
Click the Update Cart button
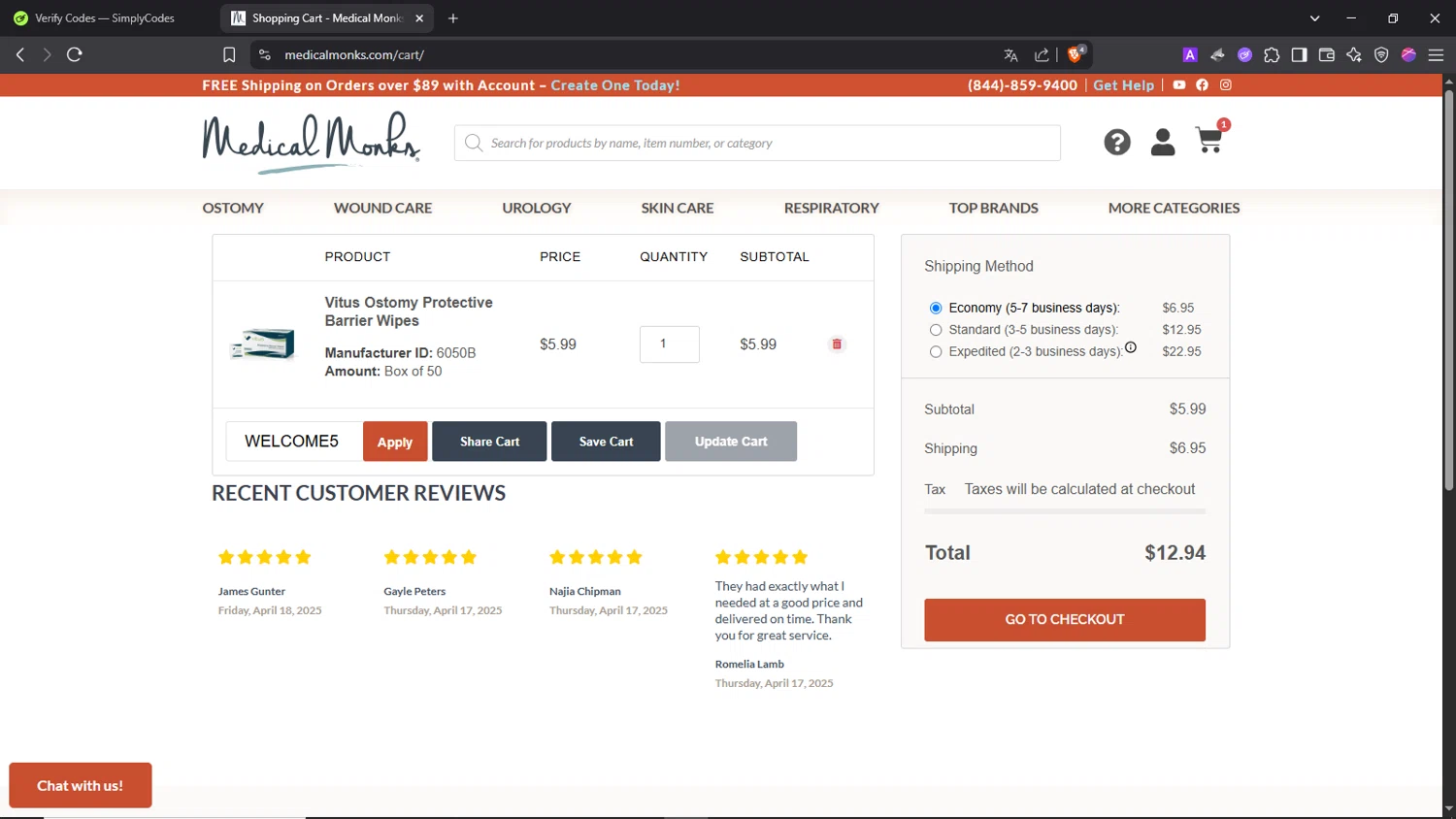(731, 442)
